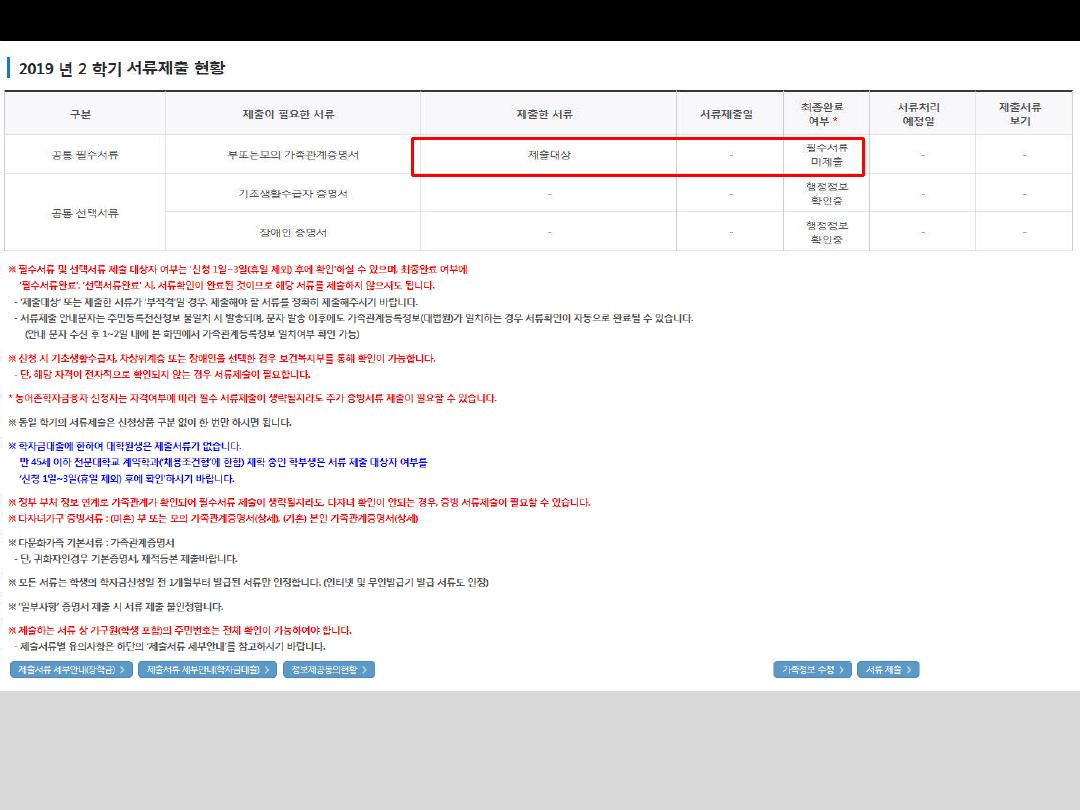Click the 정보제공동의현황 button
The image size is (1080, 810).
[x=329, y=669]
